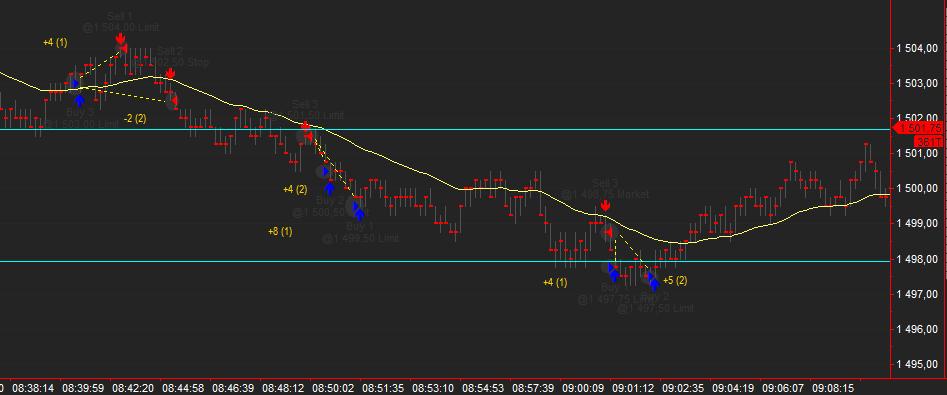
Task: Click the 09:00:09 time axis label
Action: coord(583,387)
